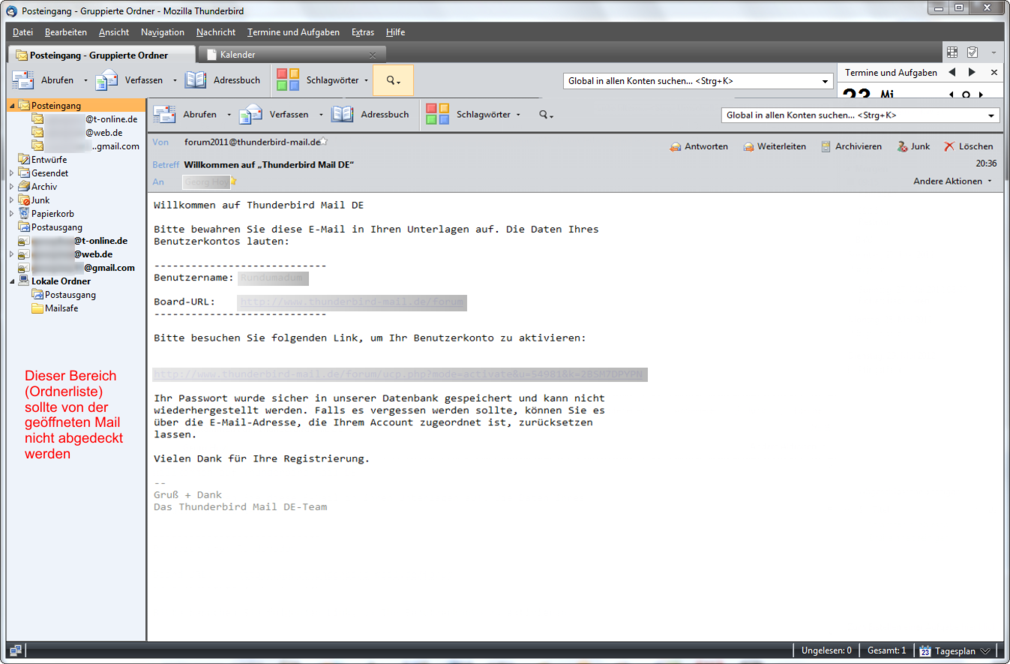Image resolution: width=1010 pixels, height=664 pixels.
Task: Switch to the Kalender tab
Action: point(292,55)
